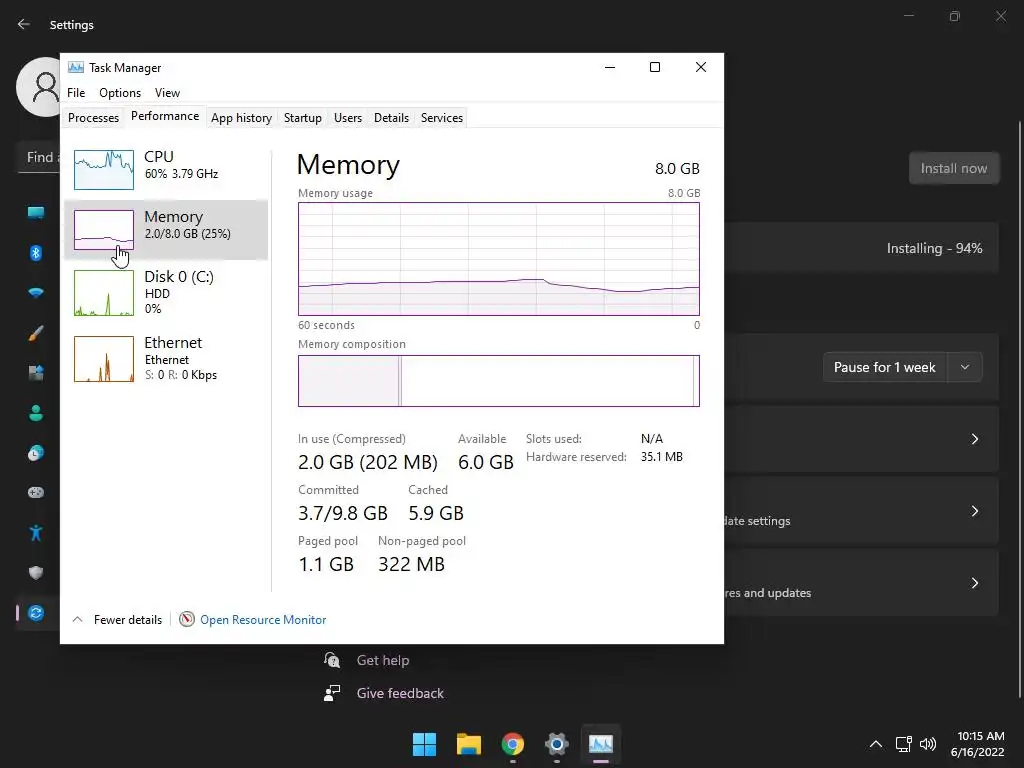
Task: Open Privacy & security shield icon
Action: tap(36, 573)
